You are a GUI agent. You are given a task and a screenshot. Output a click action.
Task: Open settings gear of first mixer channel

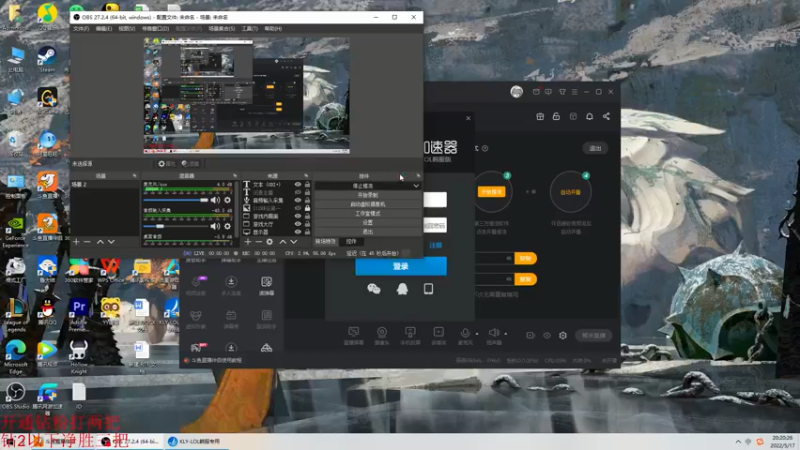tap(228, 200)
